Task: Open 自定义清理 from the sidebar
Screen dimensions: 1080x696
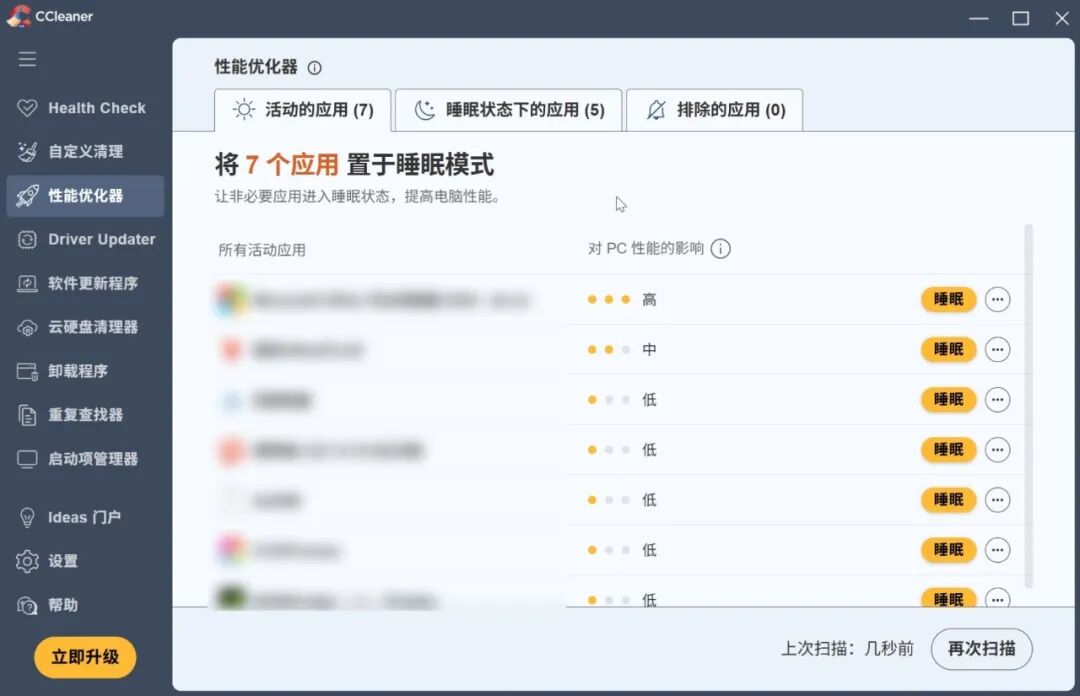Action: coord(85,152)
